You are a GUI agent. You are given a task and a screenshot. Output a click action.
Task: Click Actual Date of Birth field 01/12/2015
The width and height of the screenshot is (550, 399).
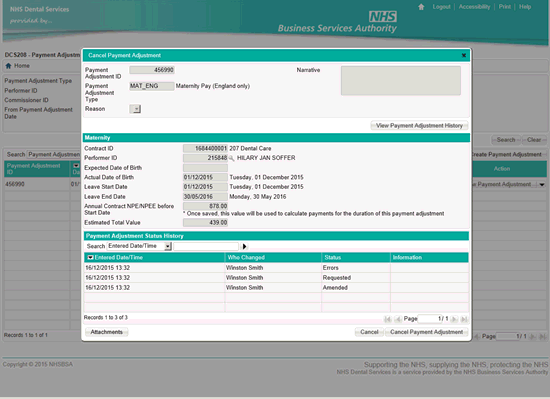205,177
